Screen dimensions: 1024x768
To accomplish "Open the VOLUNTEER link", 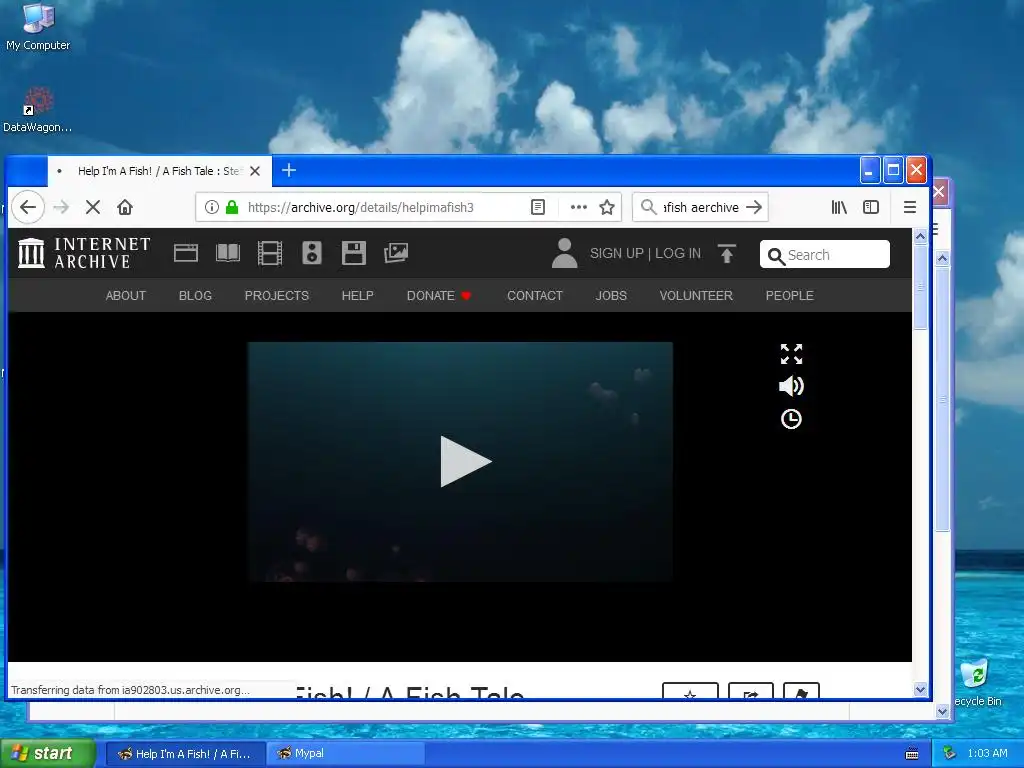I will click(x=696, y=296).
